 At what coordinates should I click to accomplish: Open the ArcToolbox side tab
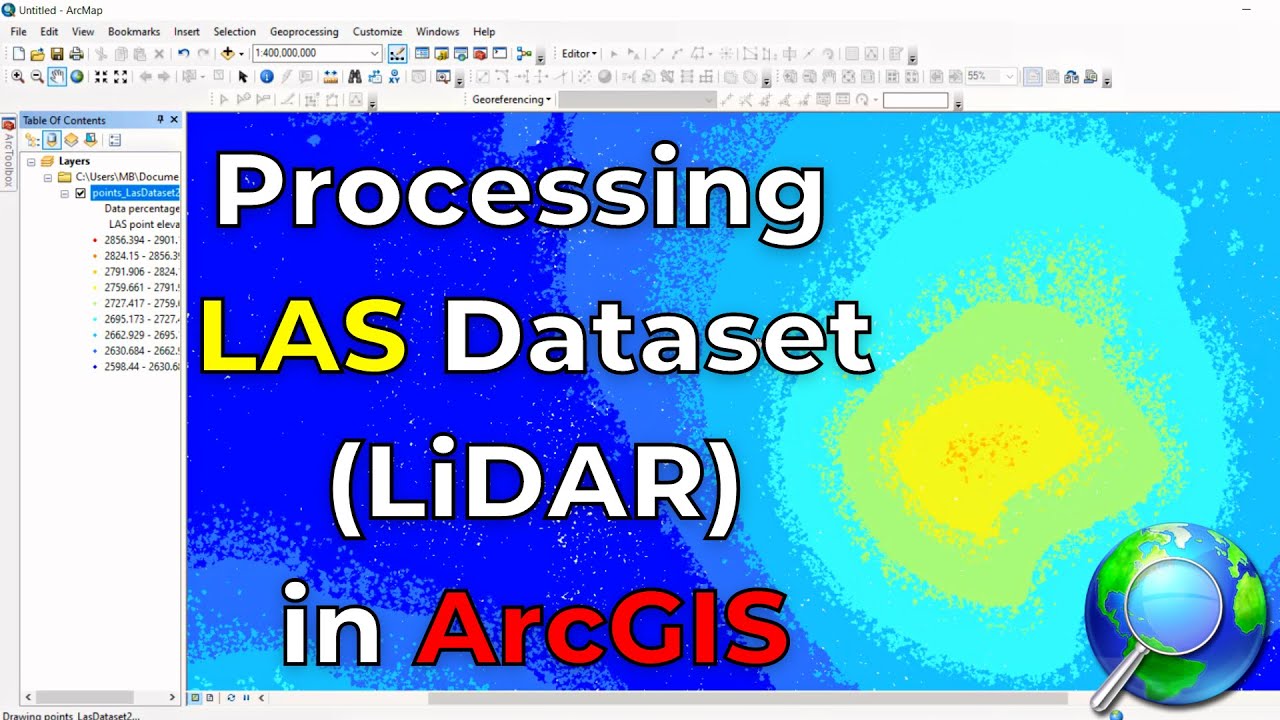(8, 154)
